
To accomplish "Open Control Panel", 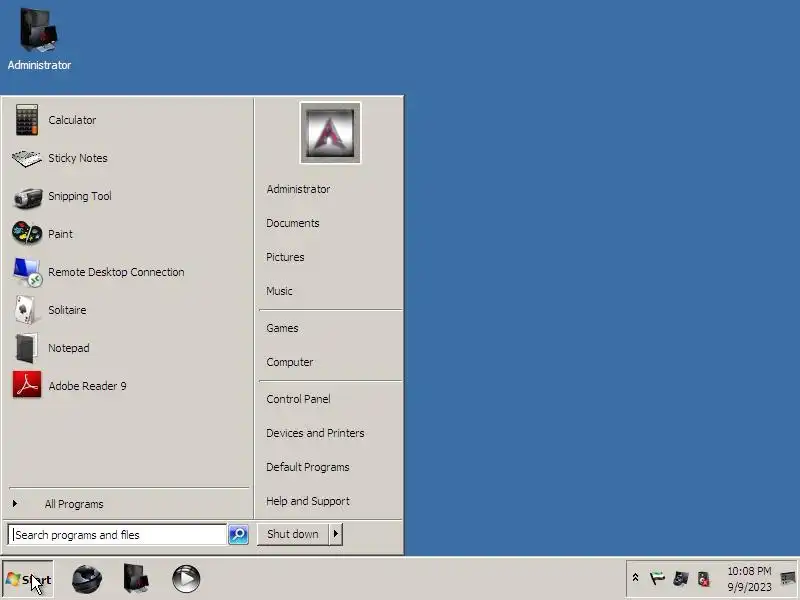I will (298, 399).
